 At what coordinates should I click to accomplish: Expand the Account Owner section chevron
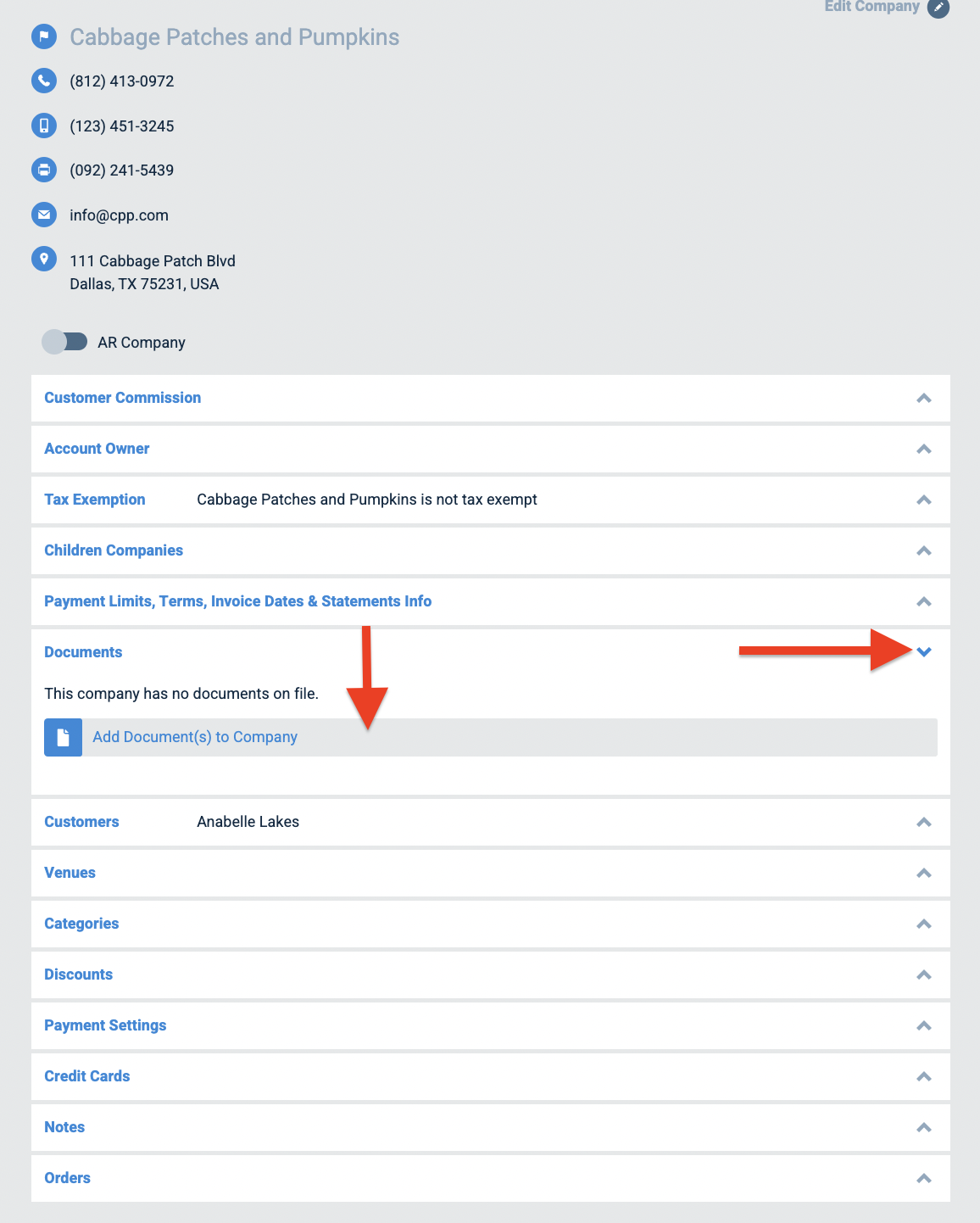[924, 449]
